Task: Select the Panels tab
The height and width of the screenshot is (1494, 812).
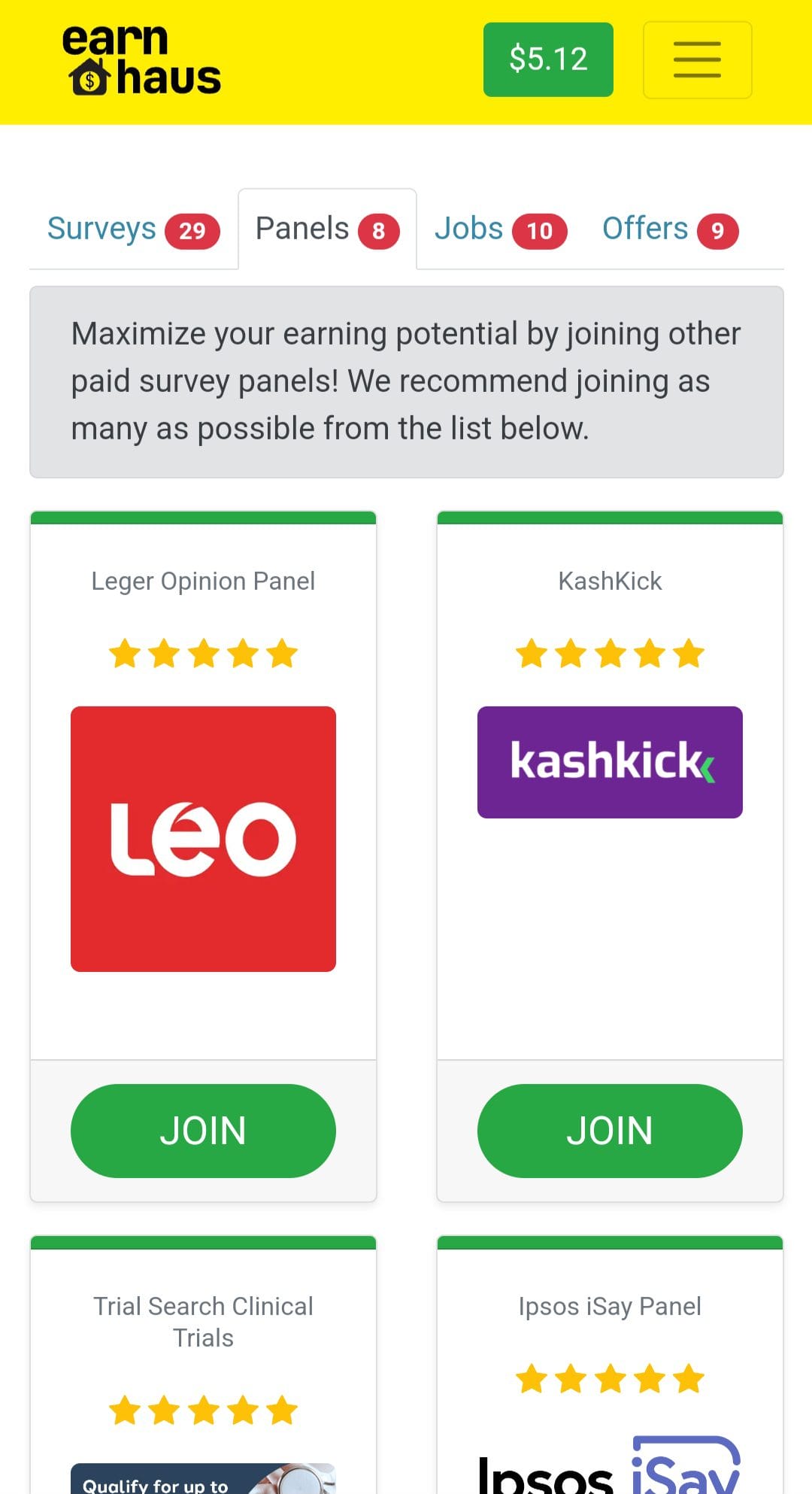Action: (327, 229)
